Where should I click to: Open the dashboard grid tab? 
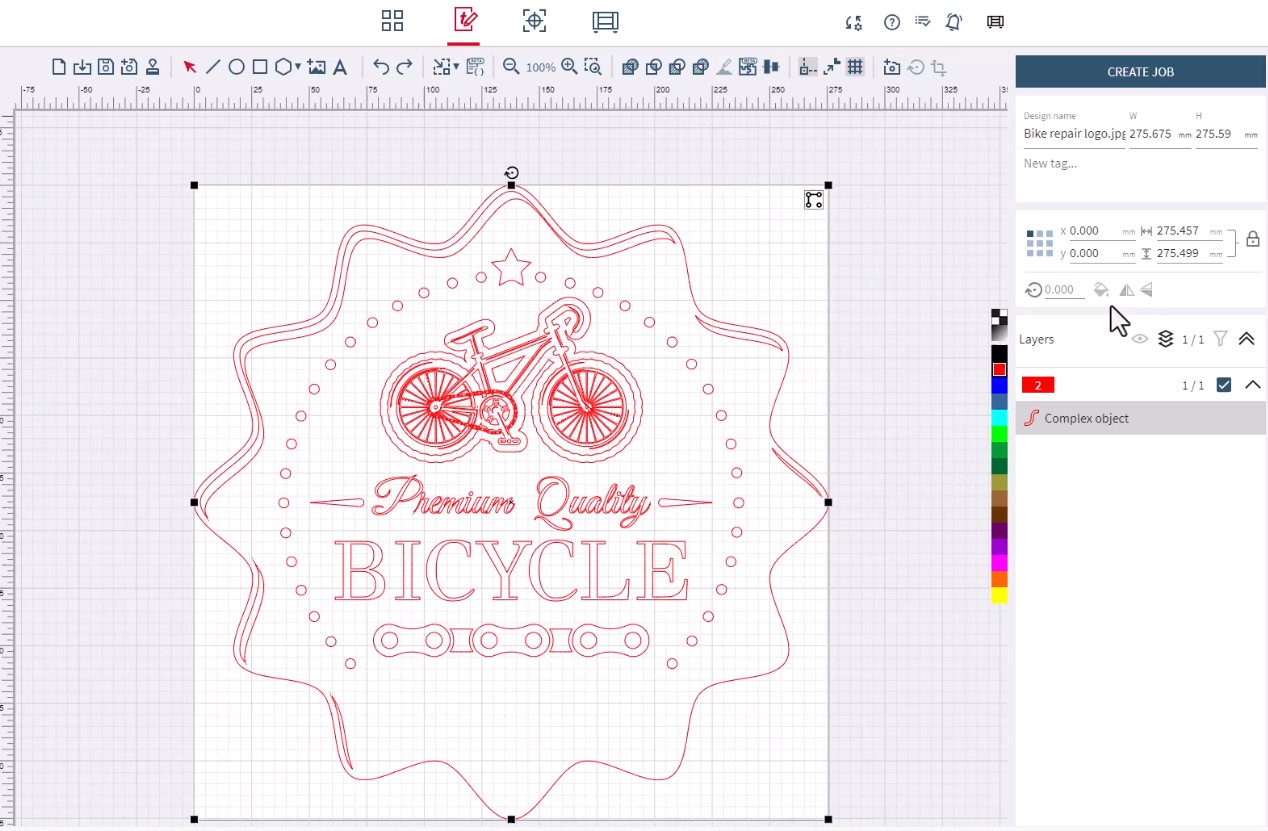(392, 21)
